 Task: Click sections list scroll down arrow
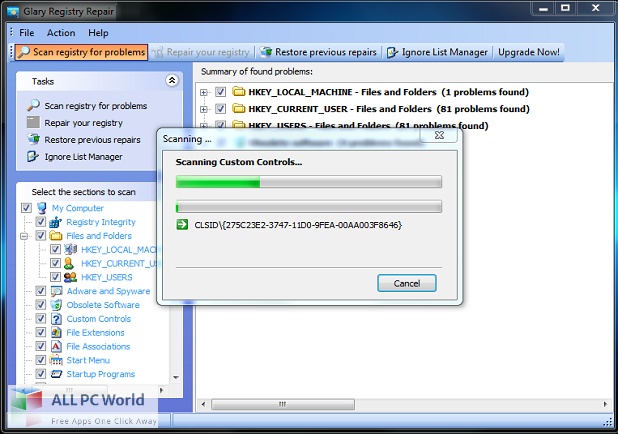pos(176,377)
